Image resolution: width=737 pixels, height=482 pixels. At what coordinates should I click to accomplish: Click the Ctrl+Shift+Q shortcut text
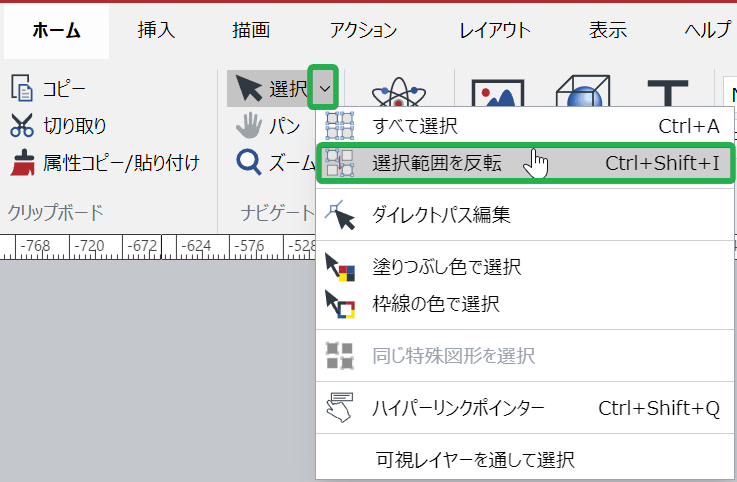coord(659,408)
